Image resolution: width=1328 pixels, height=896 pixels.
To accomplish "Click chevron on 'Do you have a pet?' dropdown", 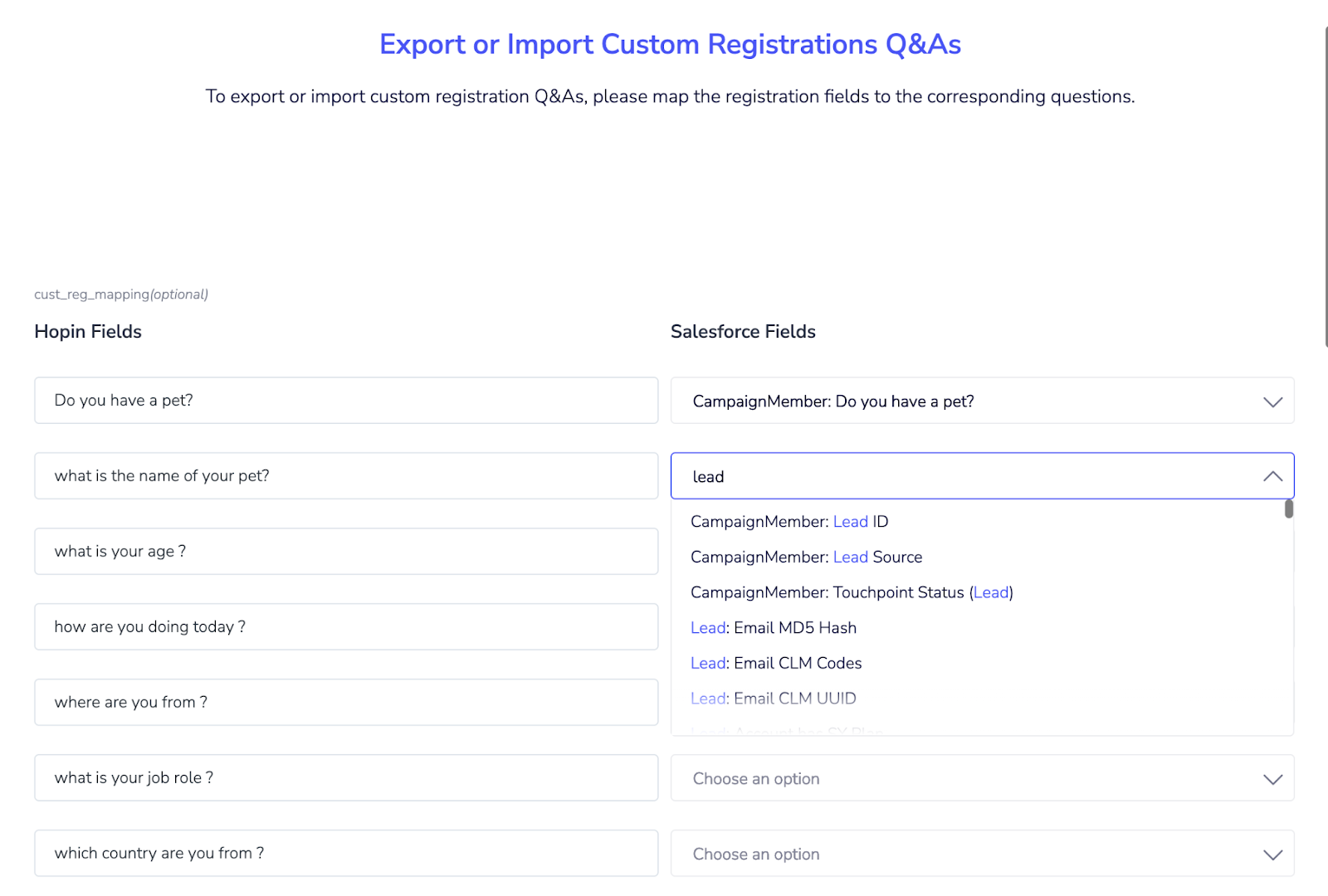I will pyautogui.click(x=1272, y=402).
